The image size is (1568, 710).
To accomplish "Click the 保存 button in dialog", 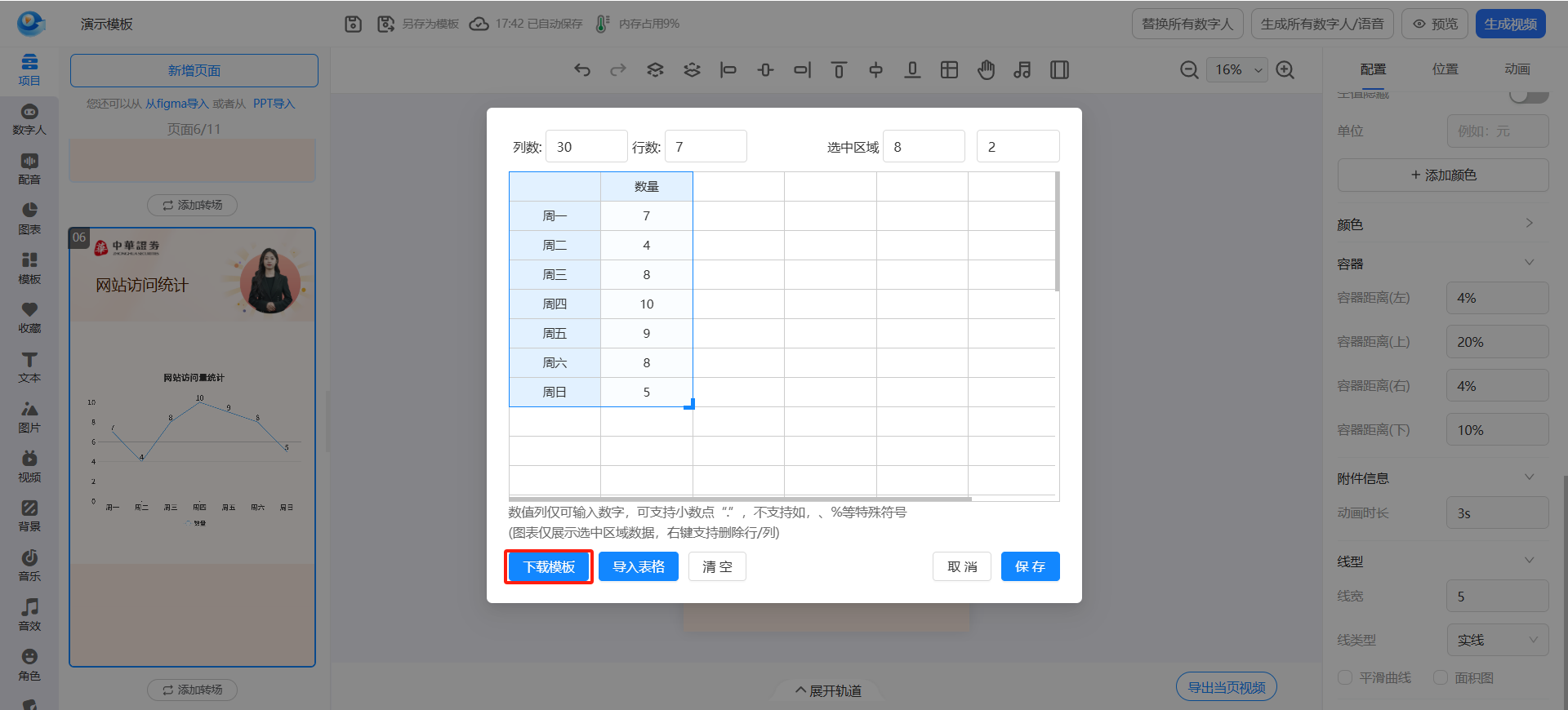I will pyautogui.click(x=1030, y=566).
